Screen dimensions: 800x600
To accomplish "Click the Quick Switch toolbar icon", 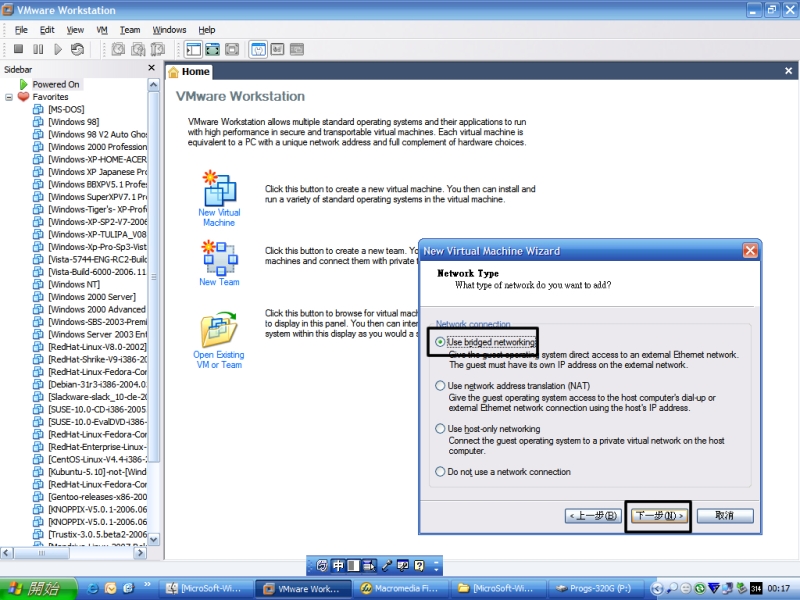I will click(x=213, y=49).
